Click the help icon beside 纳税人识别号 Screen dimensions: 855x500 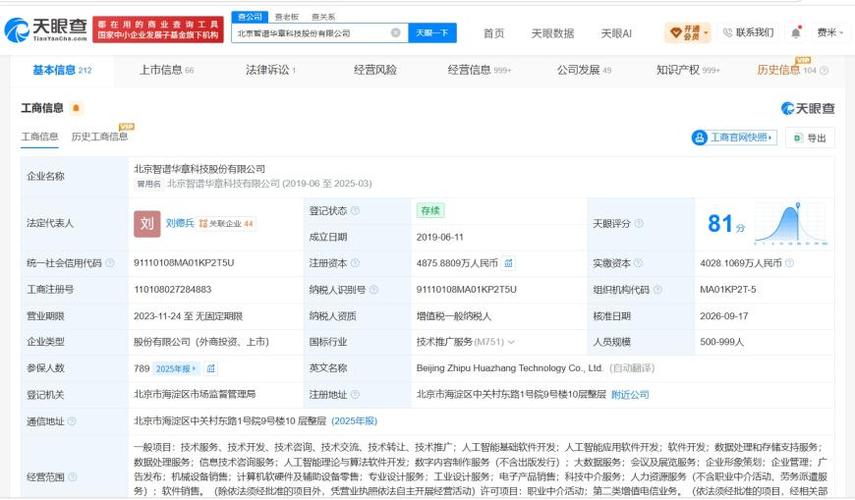point(374,290)
